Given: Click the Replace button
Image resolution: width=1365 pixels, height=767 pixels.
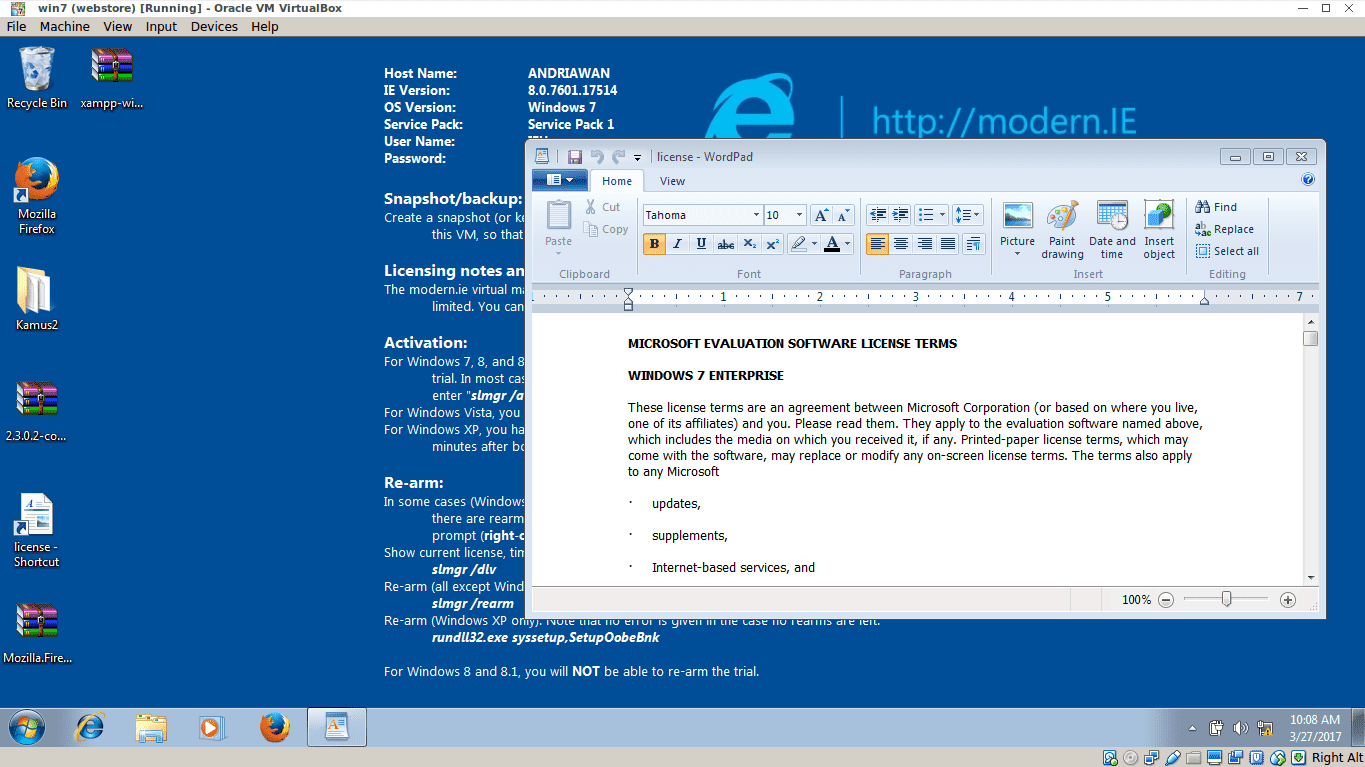Looking at the screenshot, I should click(1225, 229).
